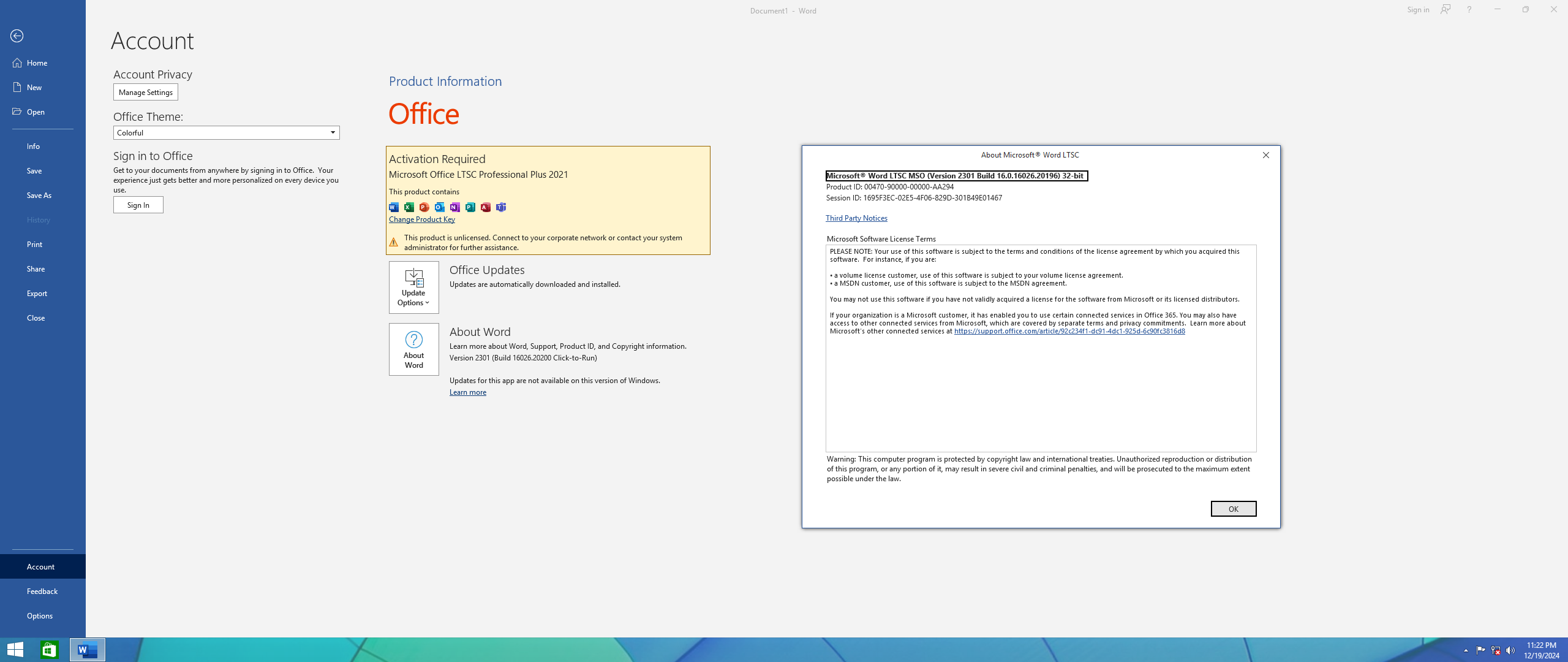The height and width of the screenshot is (662, 1568).
Task: Click the Word app icon in product list
Action: pyautogui.click(x=394, y=207)
